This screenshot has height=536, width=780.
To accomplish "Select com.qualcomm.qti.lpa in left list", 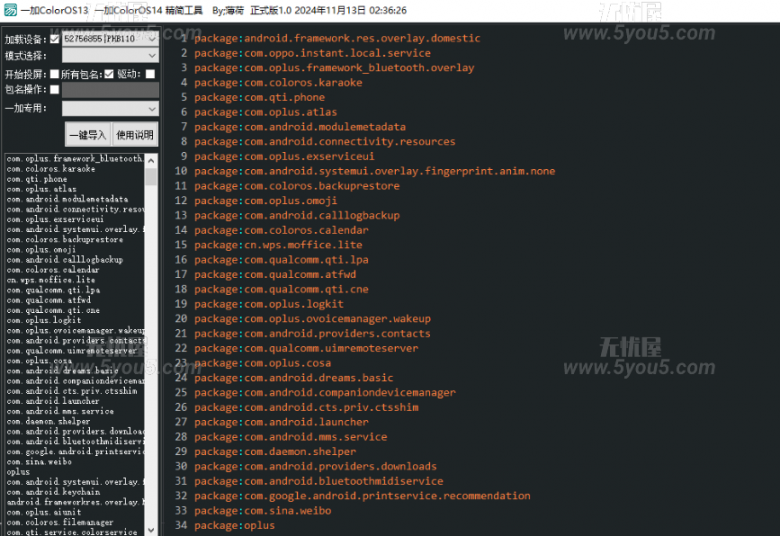I will point(53,290).
